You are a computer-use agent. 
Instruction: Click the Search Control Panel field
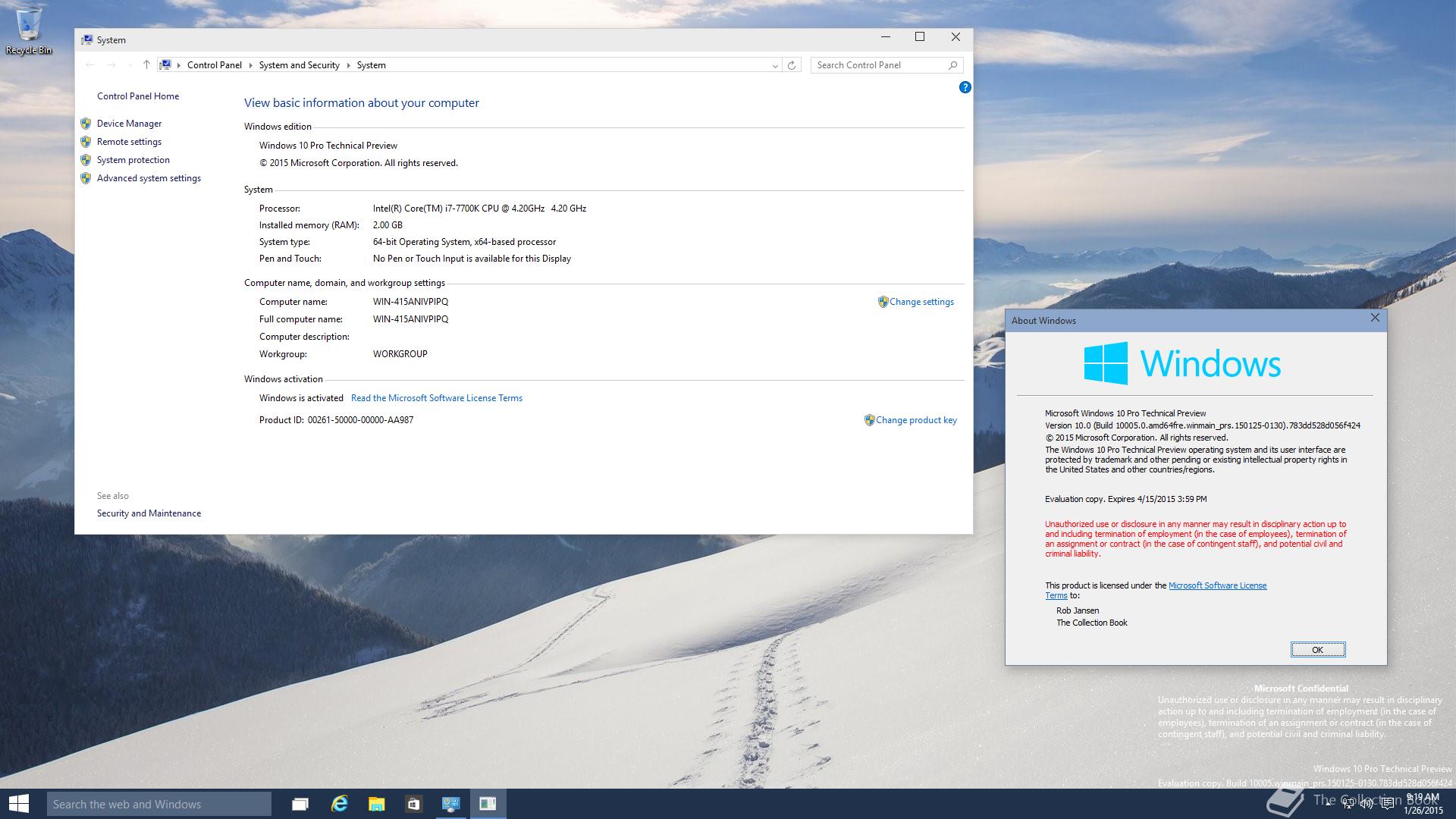tap(880, 65)
